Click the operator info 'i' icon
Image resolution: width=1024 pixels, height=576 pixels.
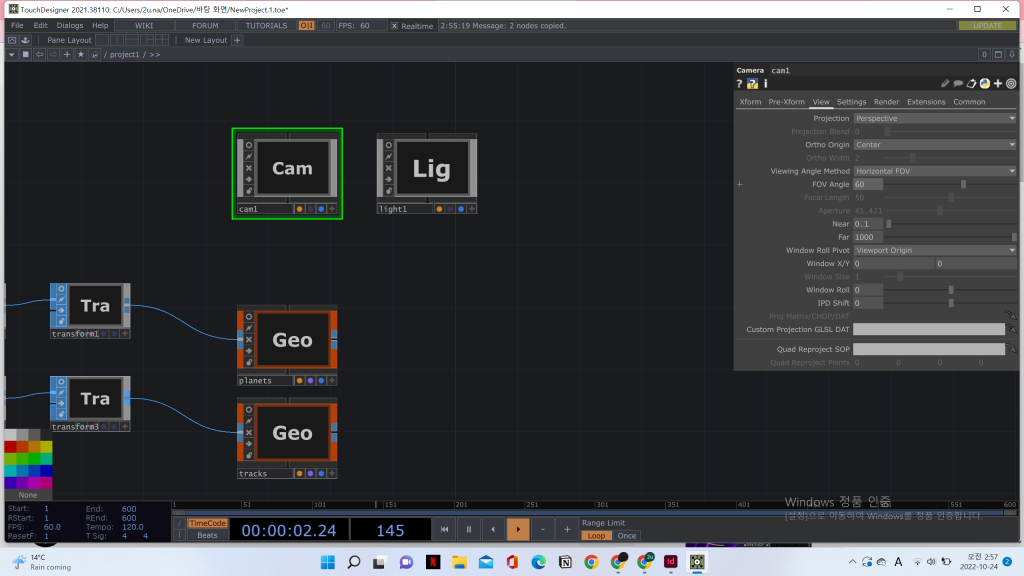tap(765, 84)
